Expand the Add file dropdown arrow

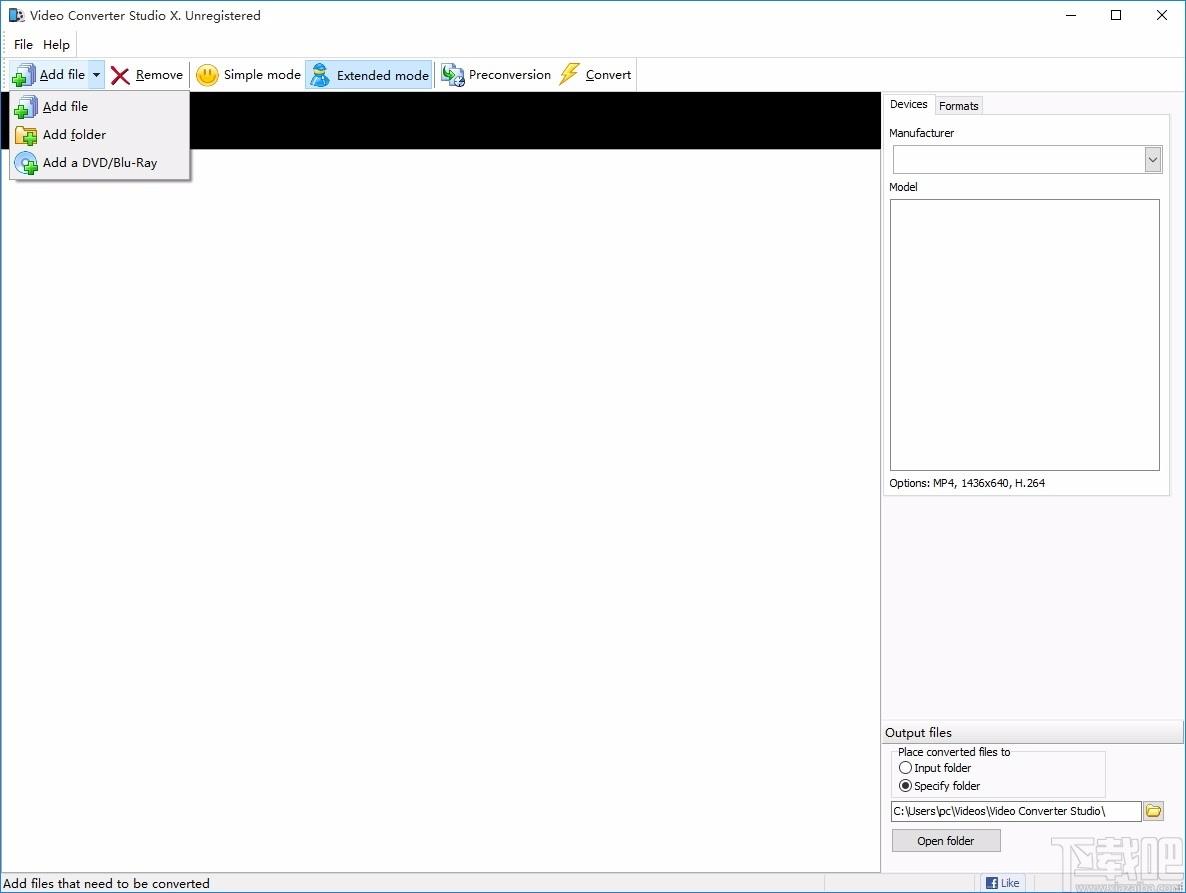(96, 75)
